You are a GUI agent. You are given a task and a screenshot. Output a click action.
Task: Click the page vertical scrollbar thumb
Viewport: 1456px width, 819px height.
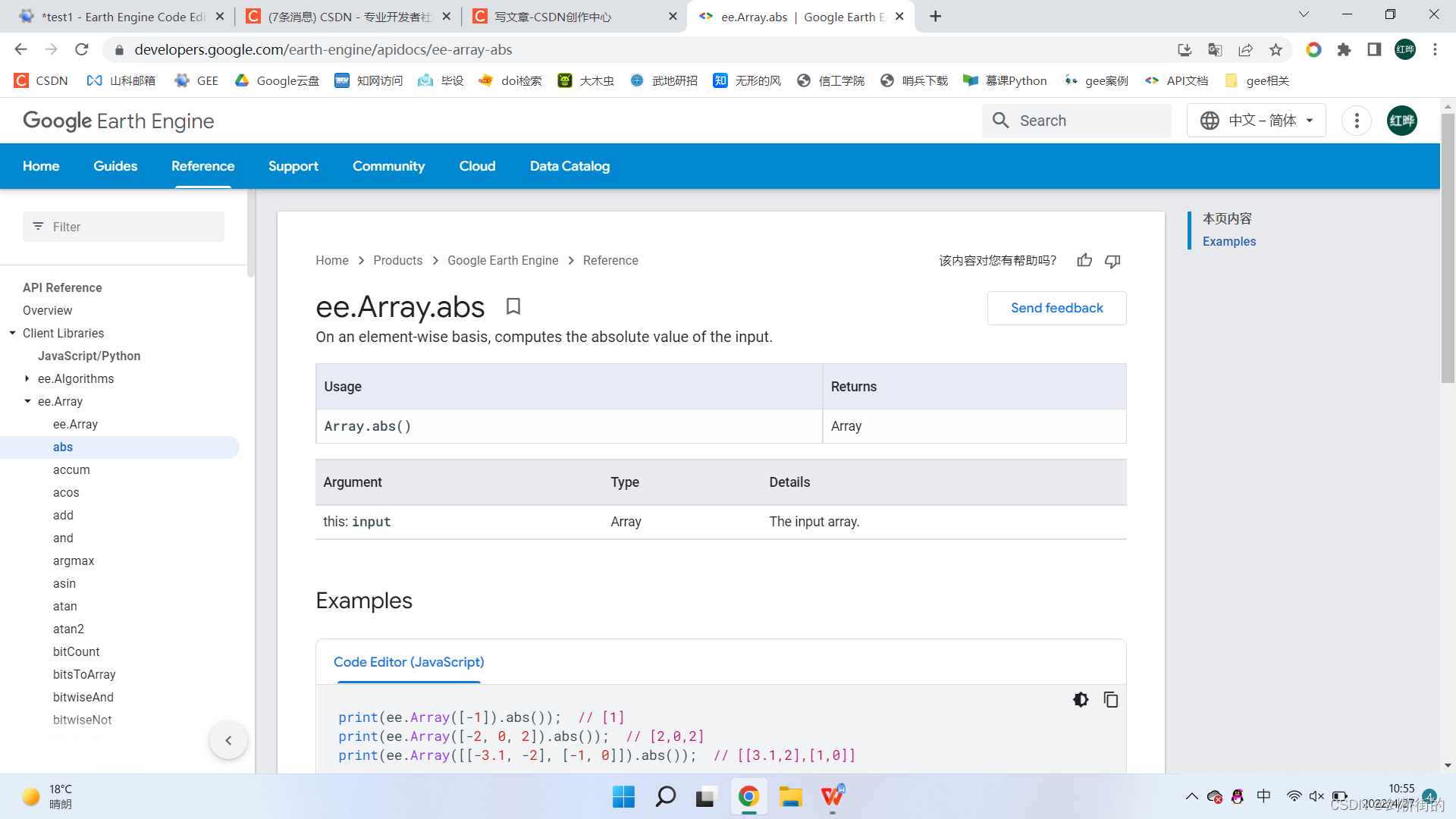1448,250
